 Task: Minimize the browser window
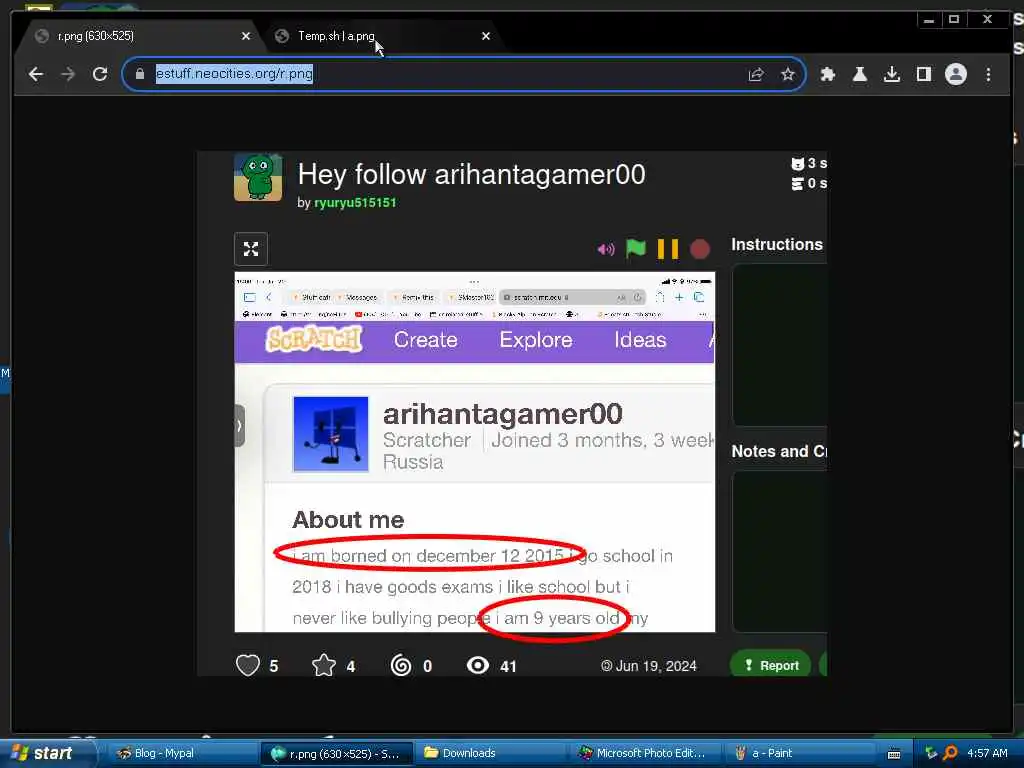point(929,20)
